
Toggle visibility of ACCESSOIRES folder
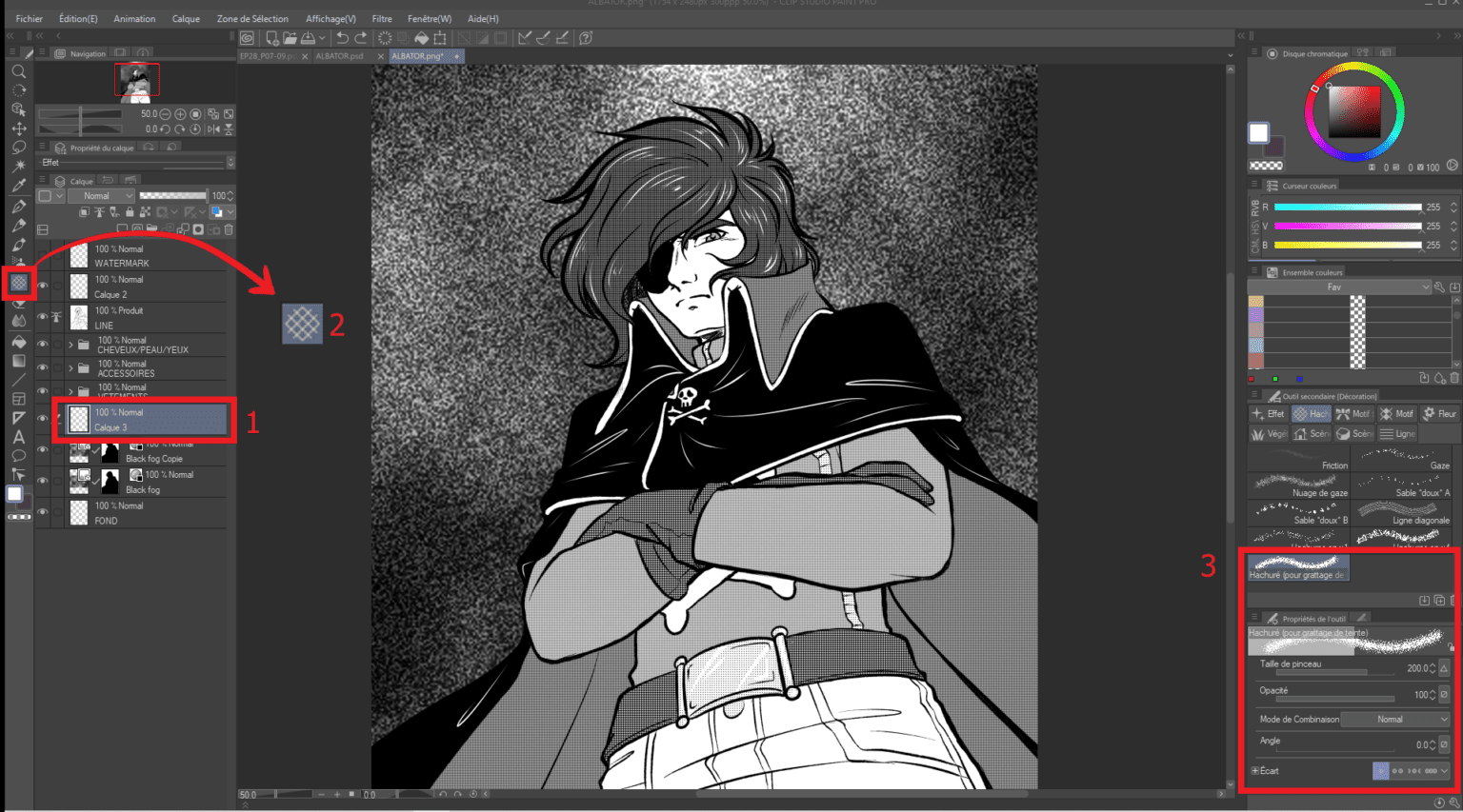(43, 367)
